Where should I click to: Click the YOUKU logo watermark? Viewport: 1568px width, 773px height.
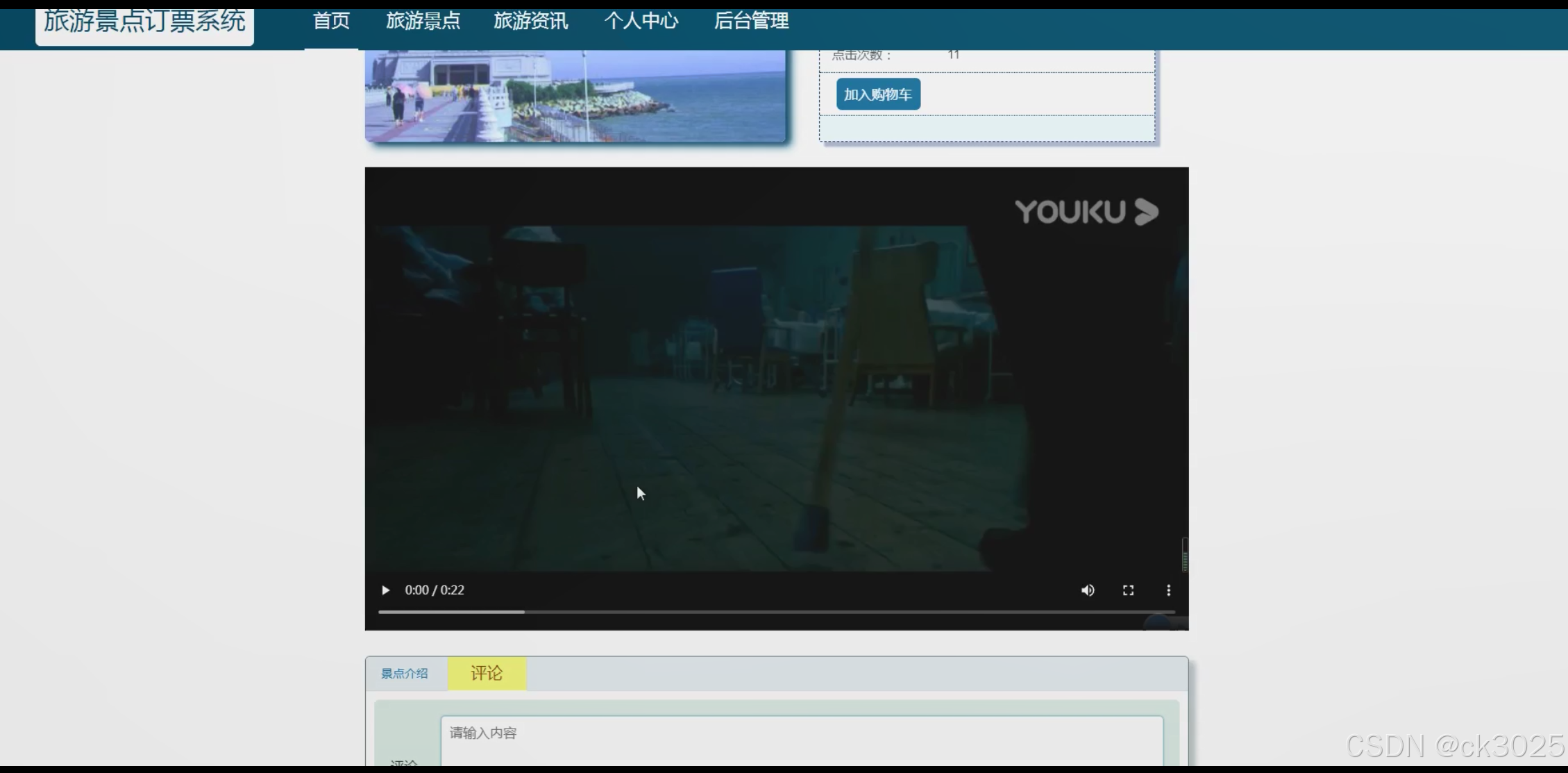1086,212
